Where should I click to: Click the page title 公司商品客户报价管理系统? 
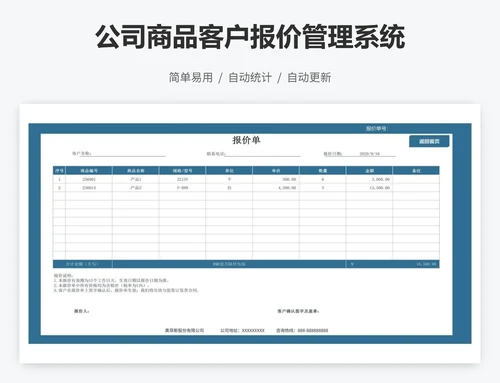tap(250, 37)
